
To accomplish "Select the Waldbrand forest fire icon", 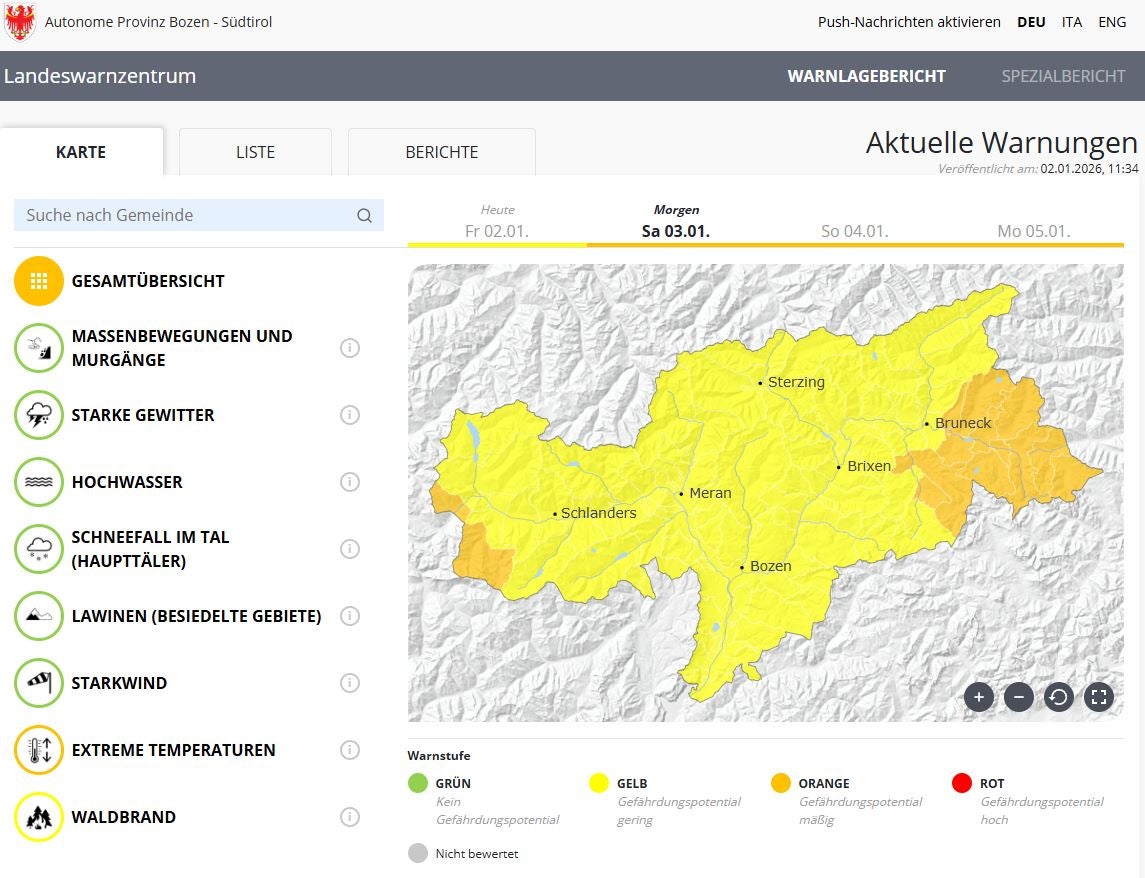I will click(39, 817).
